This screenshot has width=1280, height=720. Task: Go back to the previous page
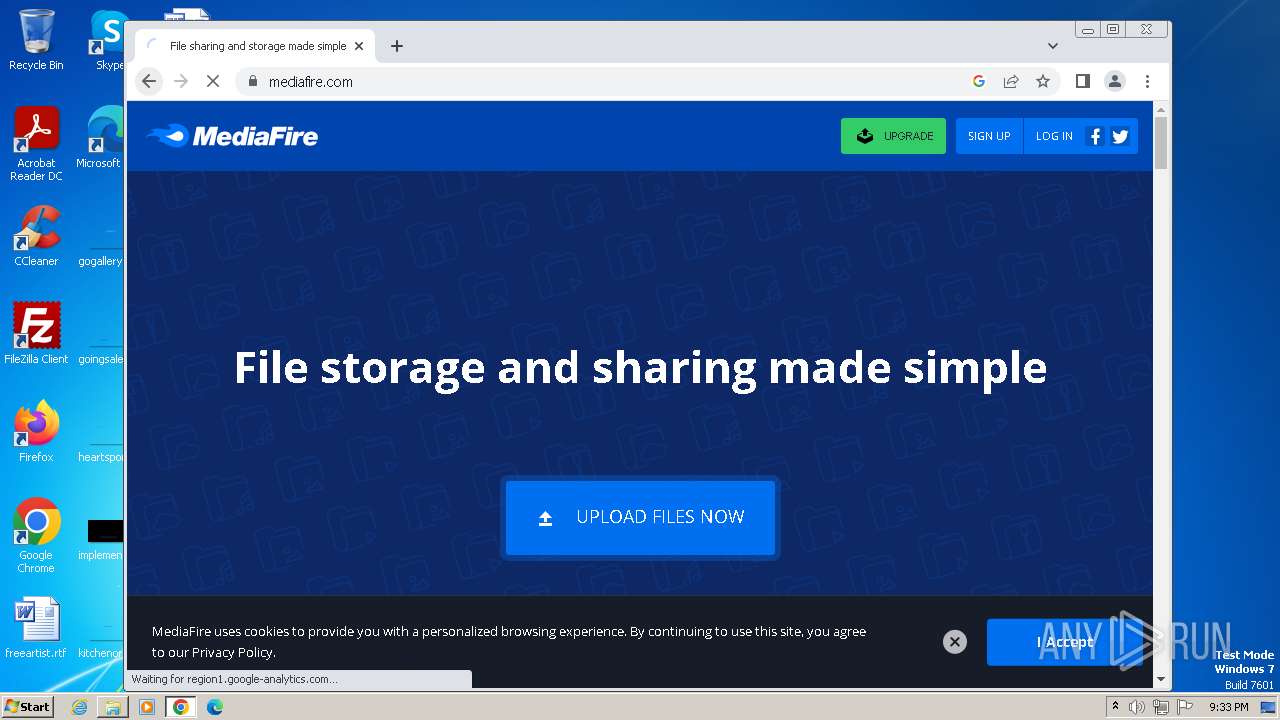(149, 82)
